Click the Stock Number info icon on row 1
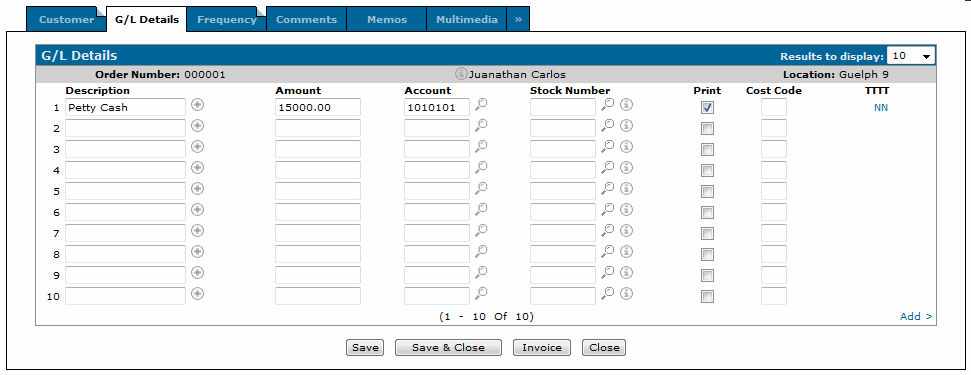Viewport: 971px width, 375px height. point(627,105)
